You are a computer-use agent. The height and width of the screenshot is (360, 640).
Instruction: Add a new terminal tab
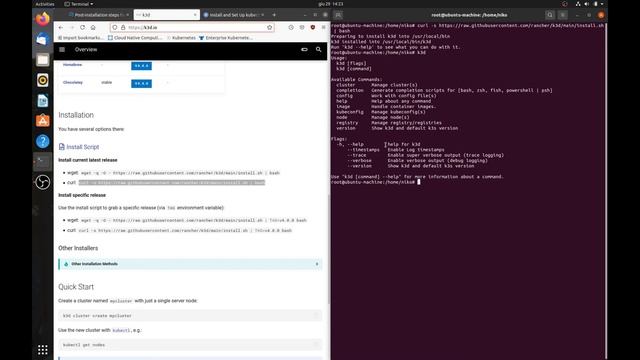click(x=338, y=15)
